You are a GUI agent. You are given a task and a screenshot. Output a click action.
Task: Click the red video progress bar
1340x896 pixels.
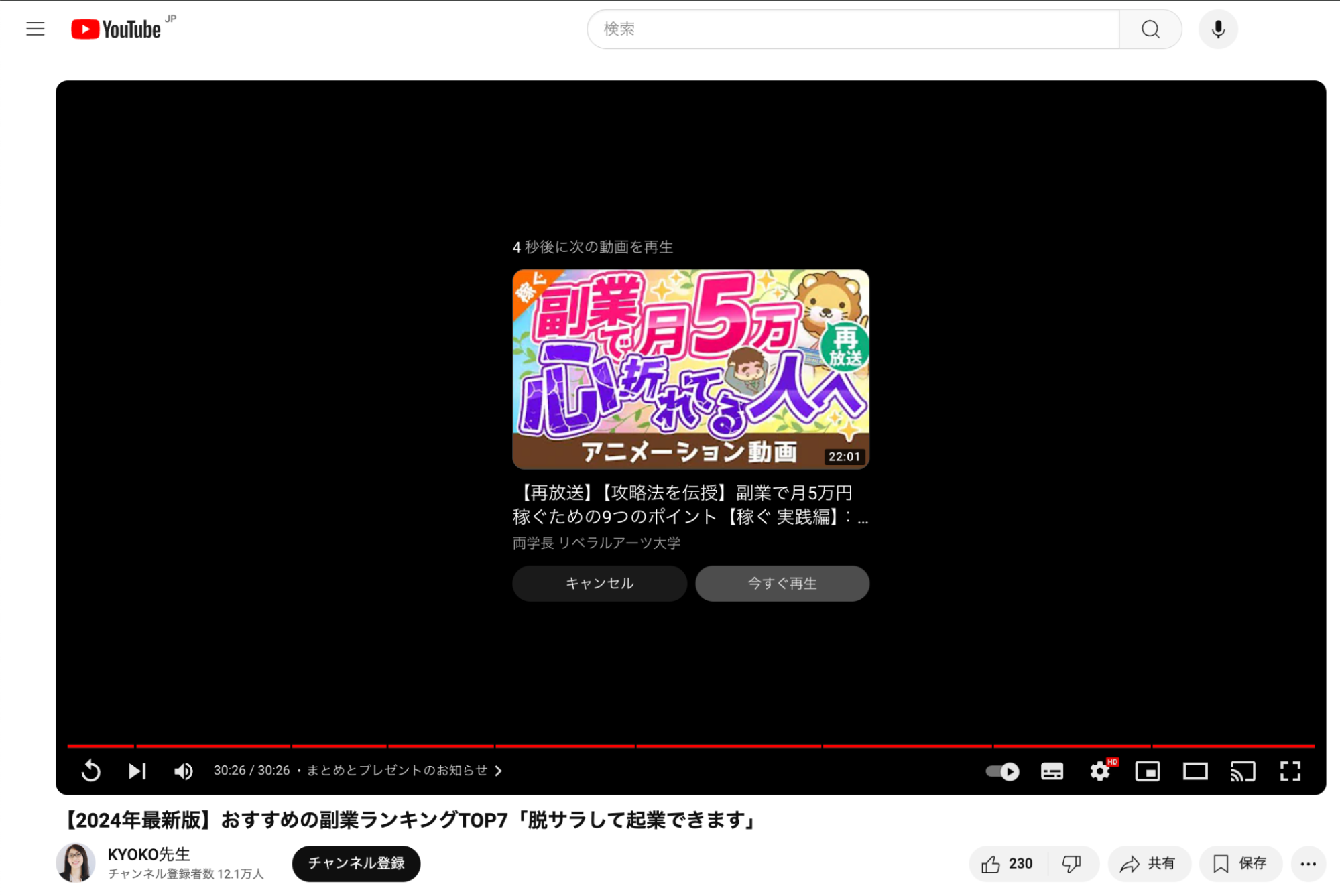coord(690,745)
